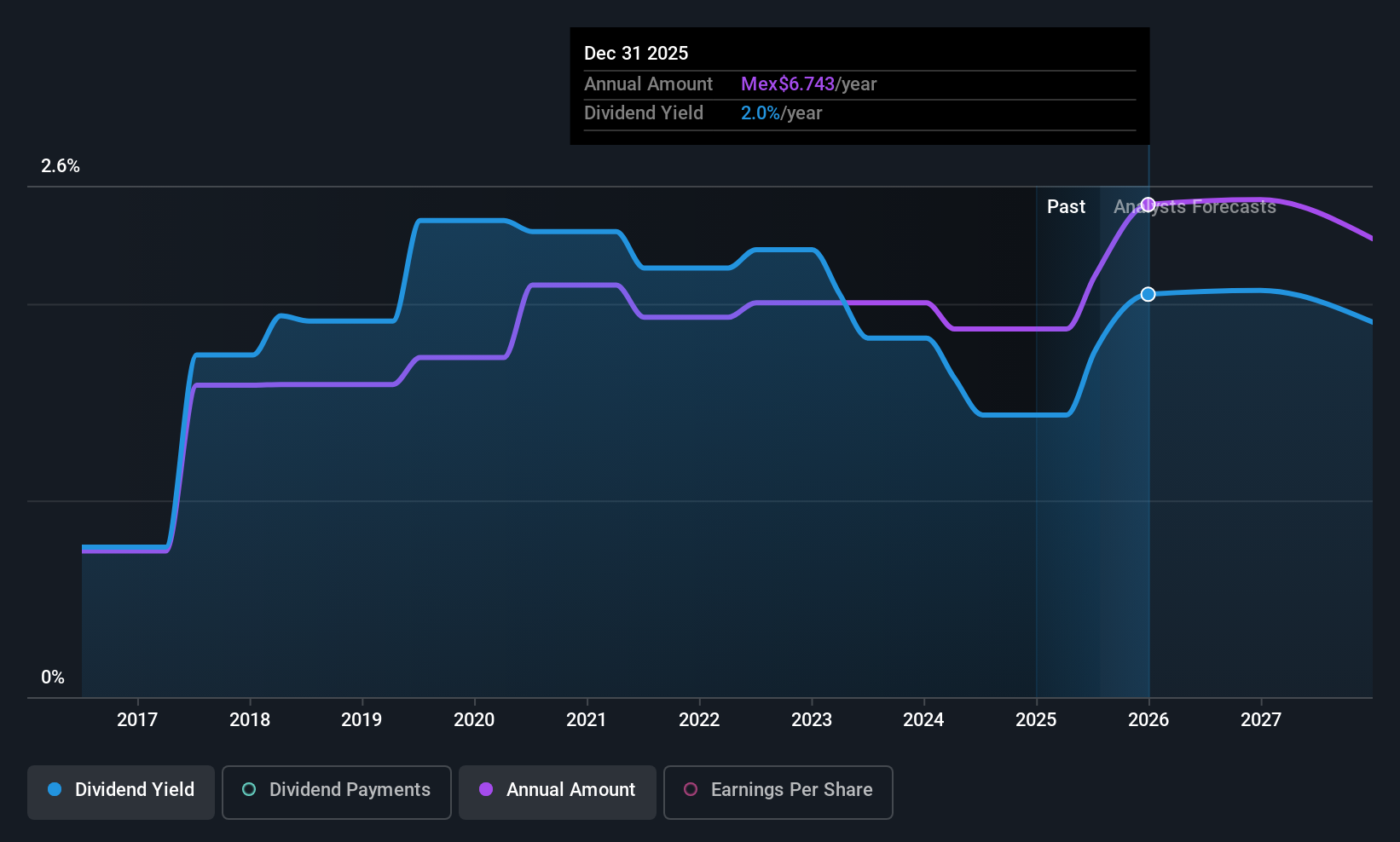
Task: Click the Mex$6.743/year tooltip value
Action: [x=808, y=84]
